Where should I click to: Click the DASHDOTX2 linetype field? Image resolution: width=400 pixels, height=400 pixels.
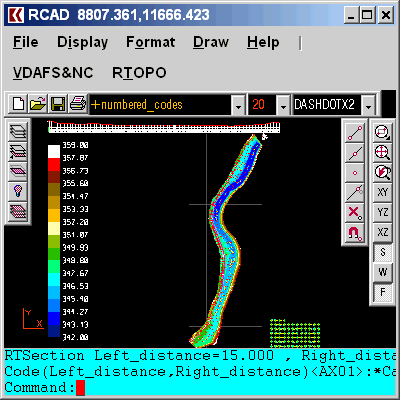327,105
